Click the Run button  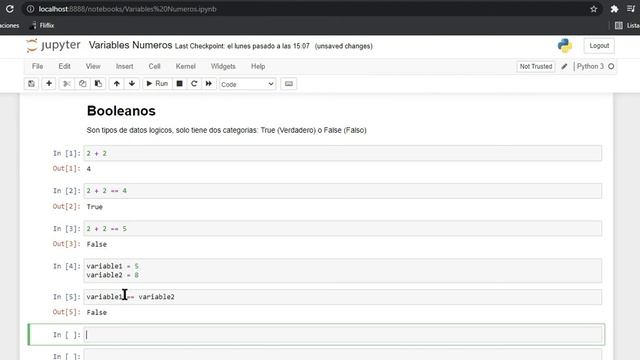click(x=157, y=84)
